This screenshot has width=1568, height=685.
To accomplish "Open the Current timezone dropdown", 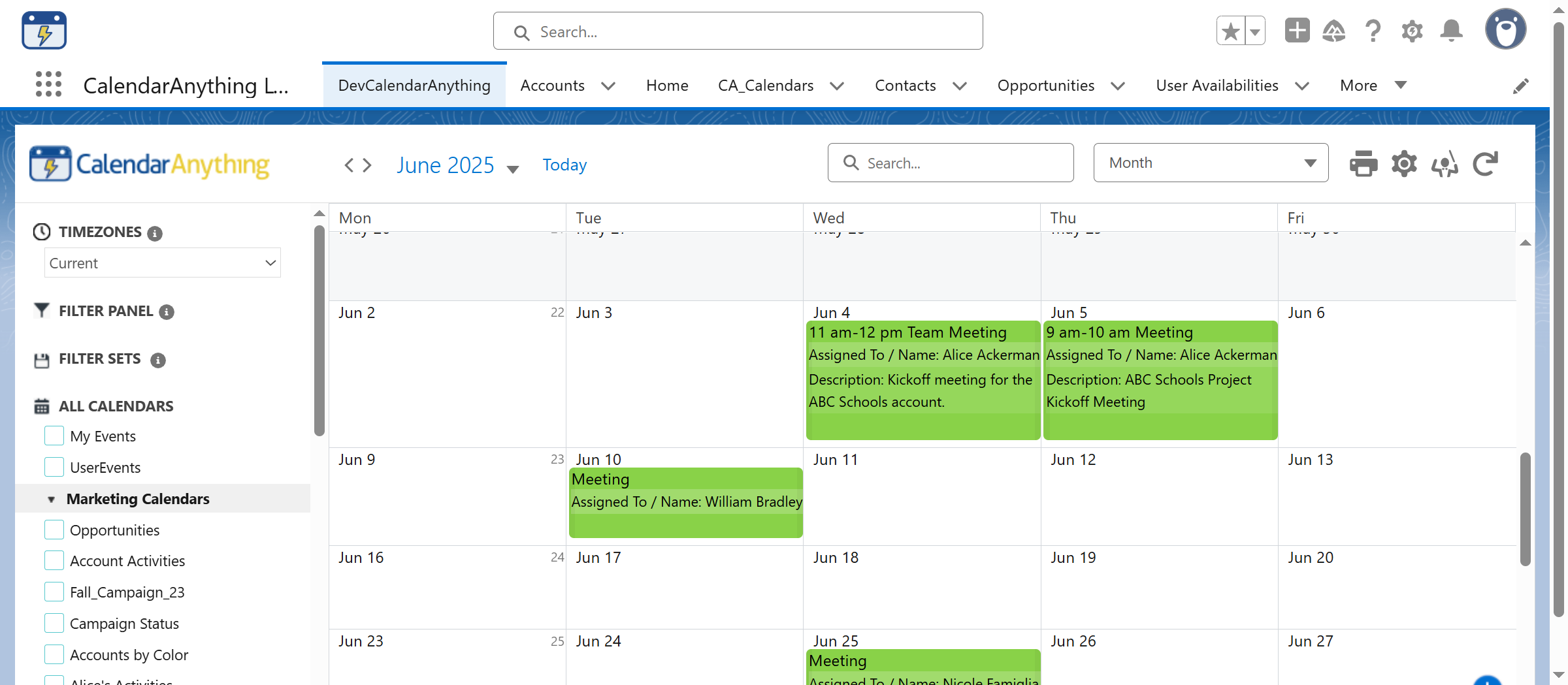I will pos(162,263).
